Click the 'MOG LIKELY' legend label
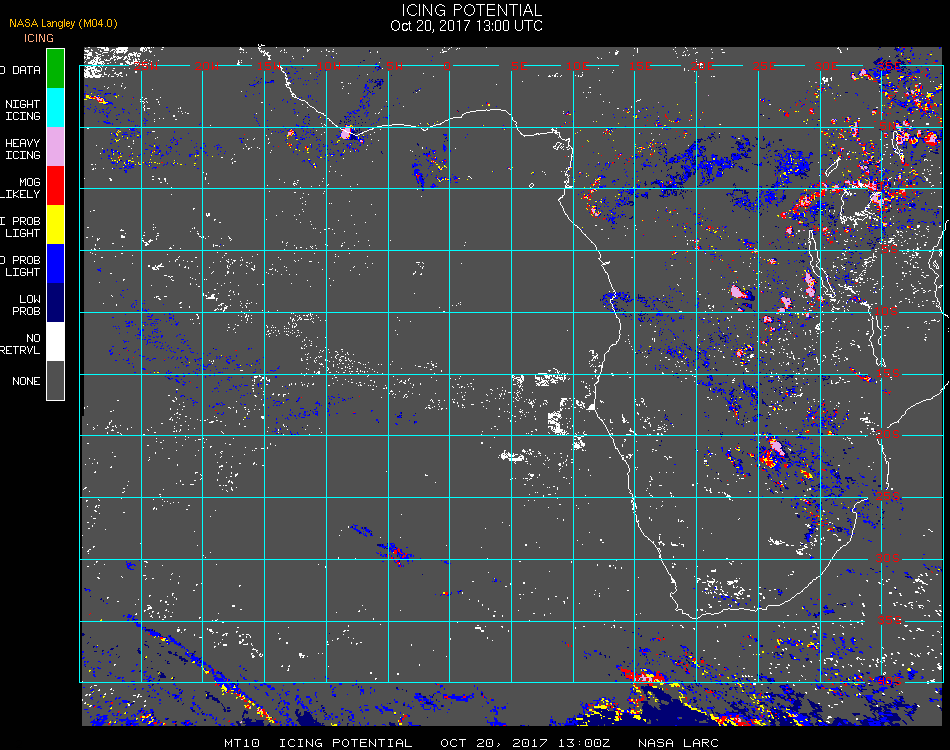The width and height of the screenshot is (950, 750). click(21, 188)
